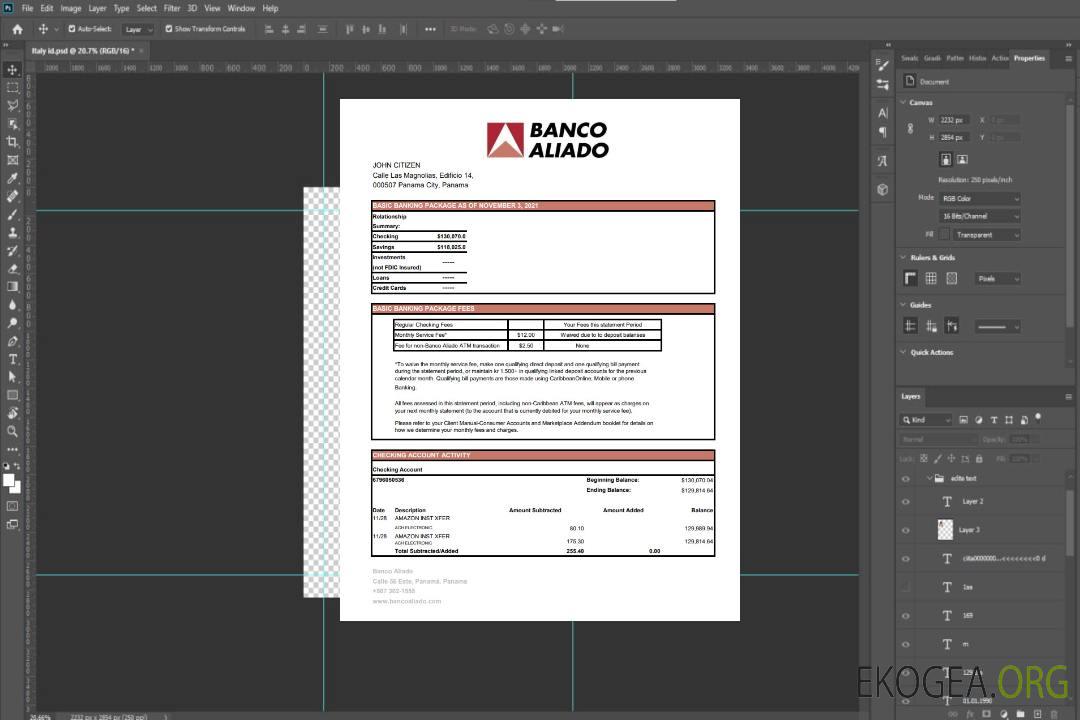Screen dimensions: 1080x720
Task: Open the layer filter Kind dropdown
Action: [926, 420]
